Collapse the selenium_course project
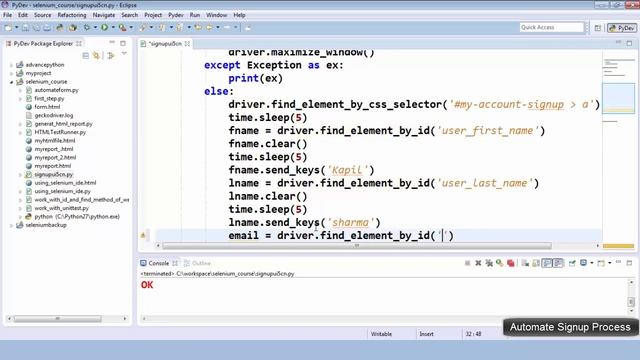This screenshot has height=360, width=640. [x=11, y=82]
